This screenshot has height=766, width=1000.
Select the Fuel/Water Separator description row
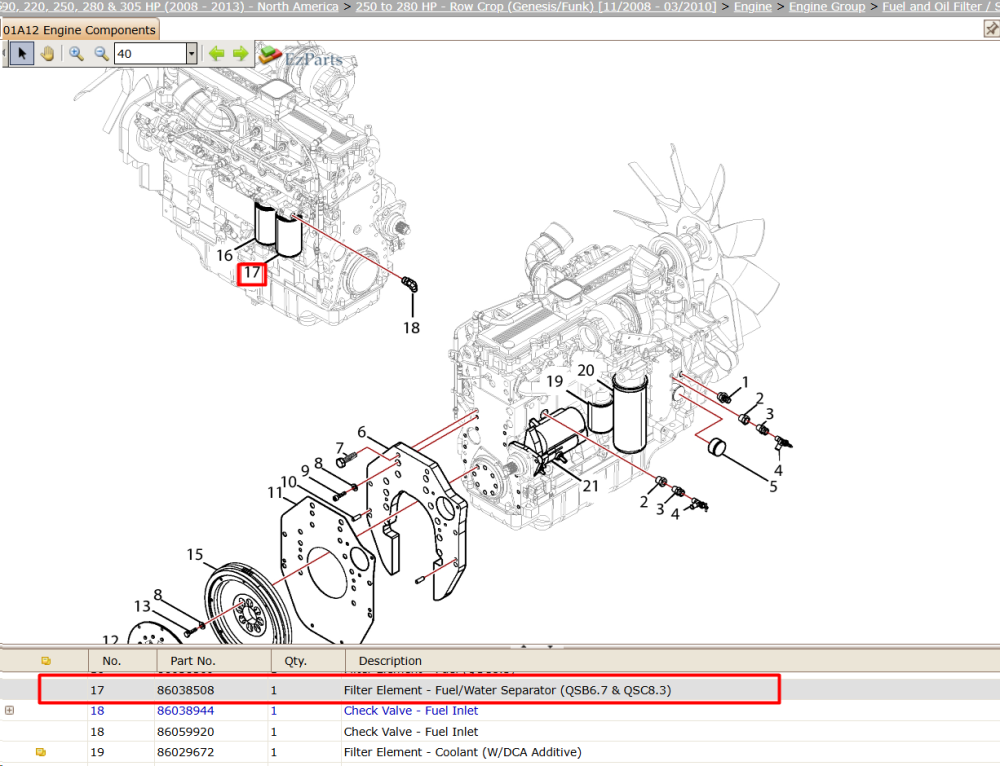[x=507, y=690]
